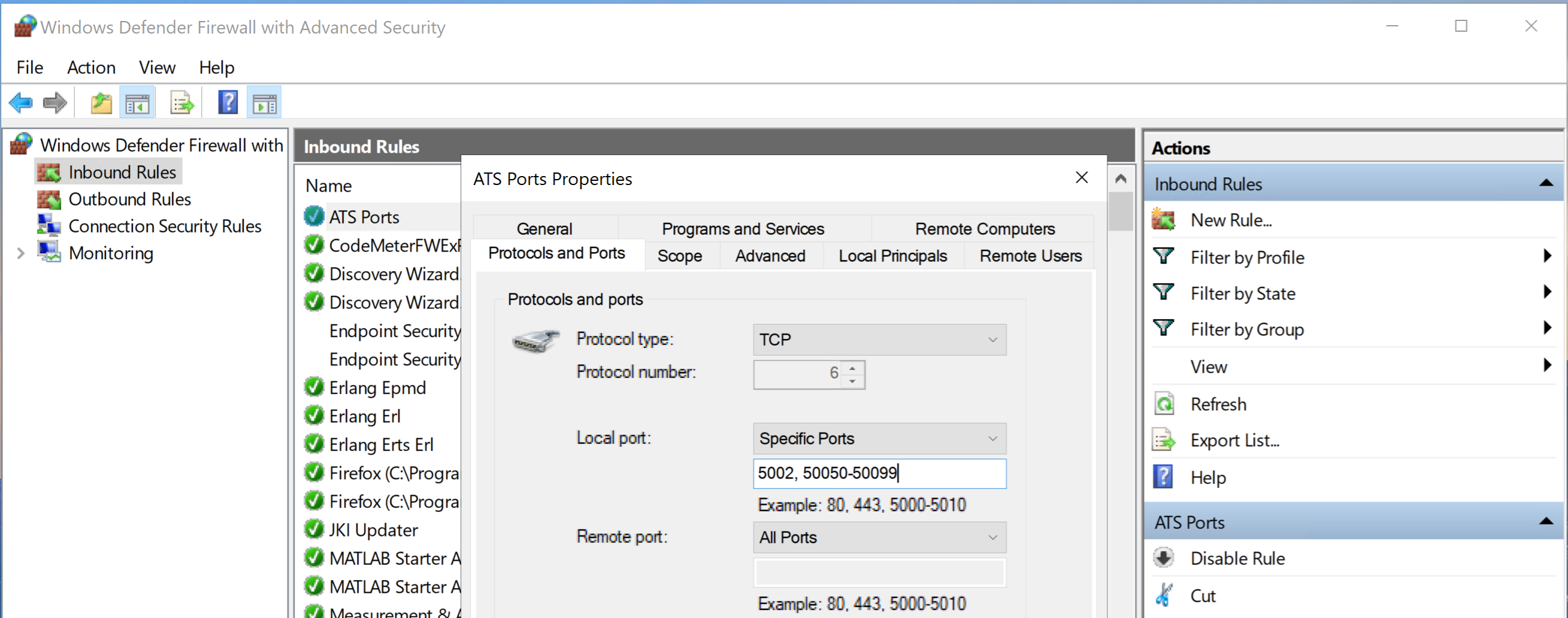Click the Protocol number field
The image size is (1568, 618).
click(798, 374)
